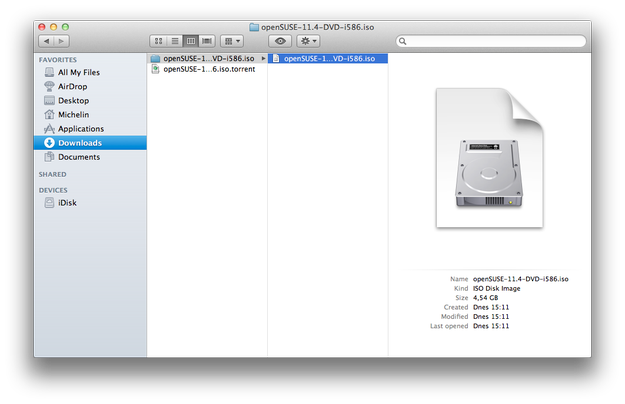Click the Size value 4,54 GB

485,298
